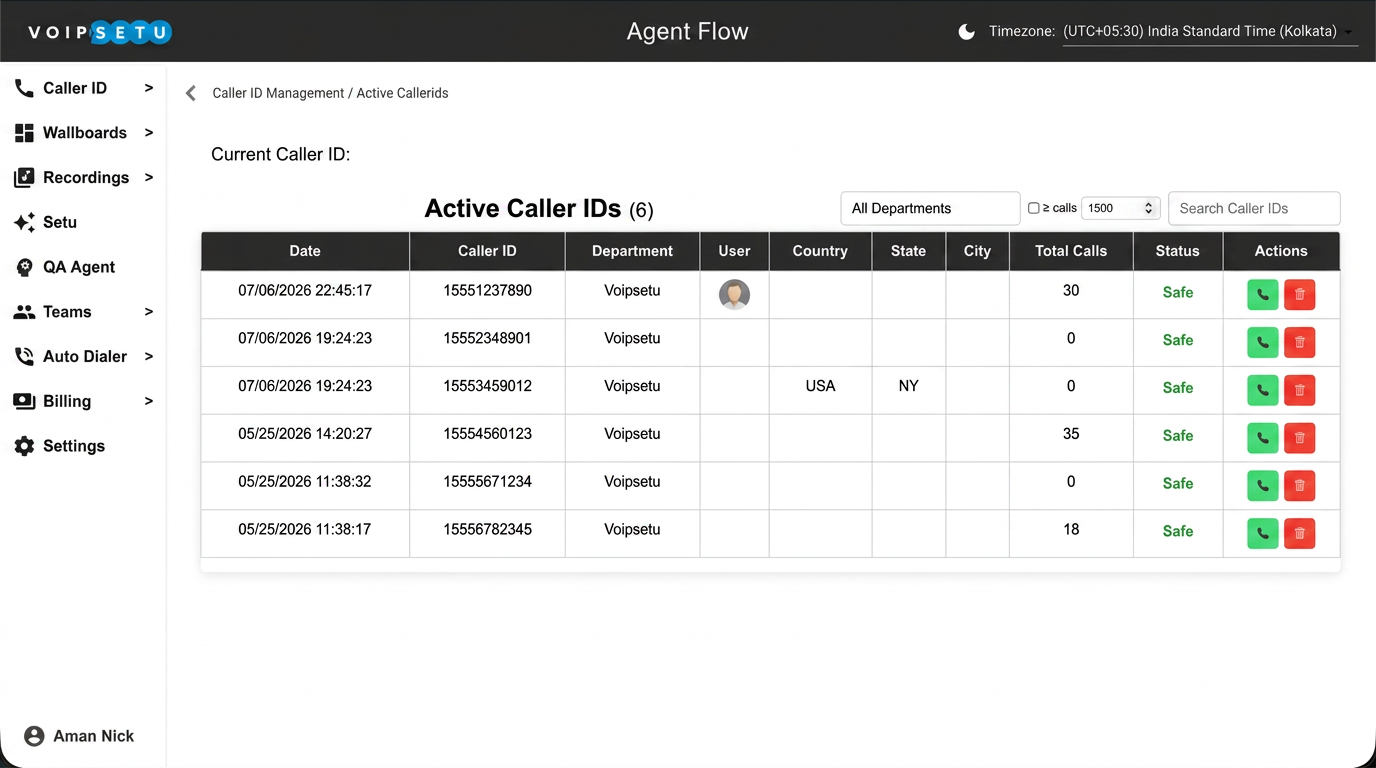The width and height of the screenshot is (1376, 768).
Task: Delete caller ID 15554560123
Action: pos(1299,438)
